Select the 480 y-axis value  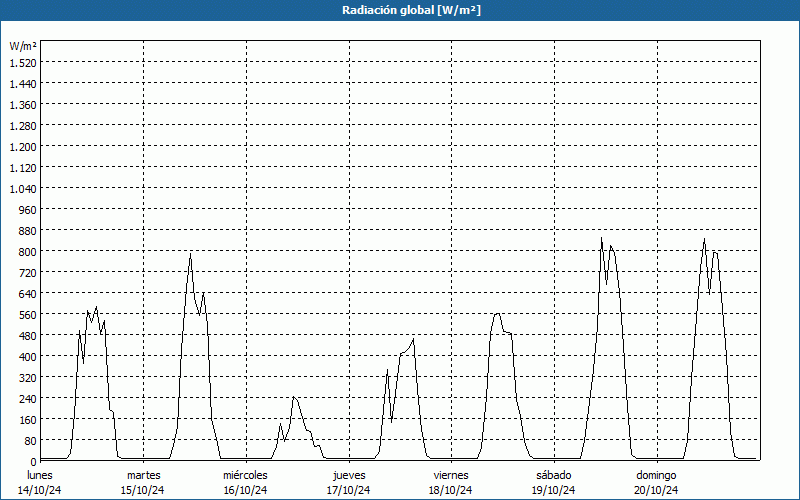28,336
